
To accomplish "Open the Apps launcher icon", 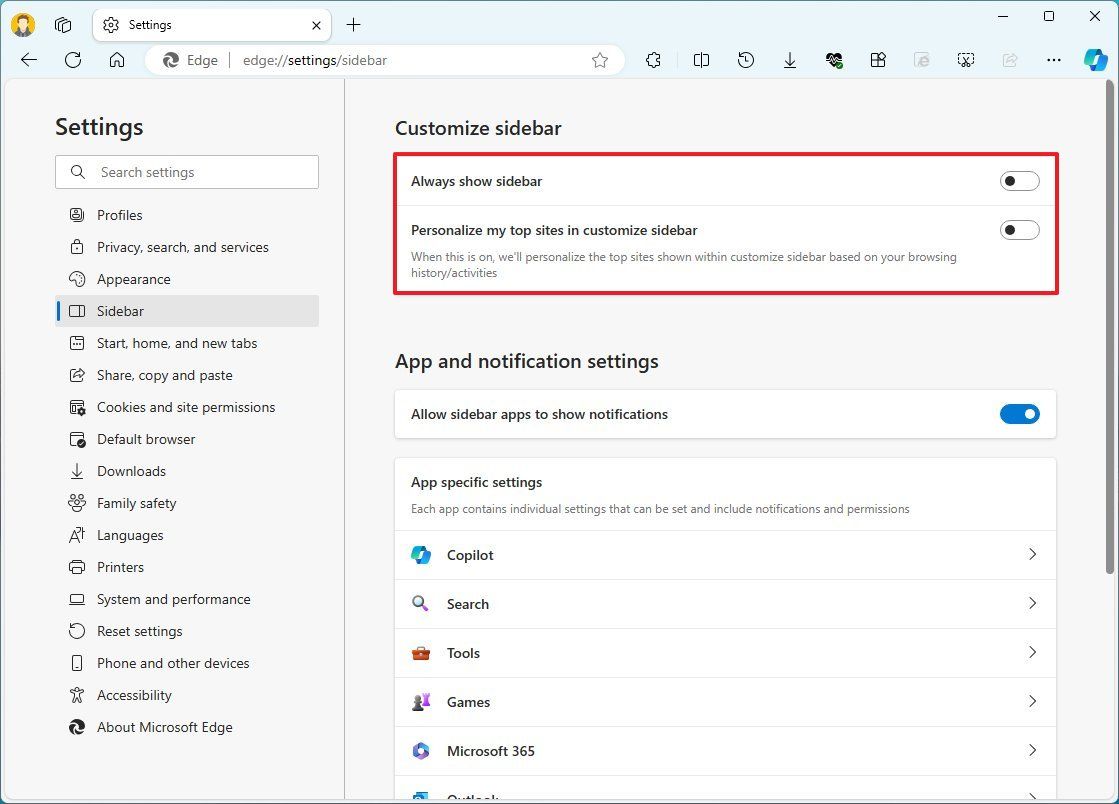I will (878, 60).
